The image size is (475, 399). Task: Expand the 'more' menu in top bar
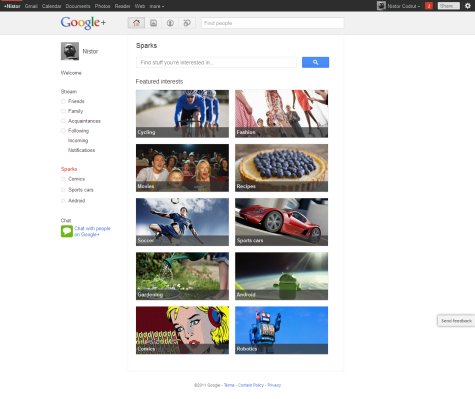click(x=156, y=6)
